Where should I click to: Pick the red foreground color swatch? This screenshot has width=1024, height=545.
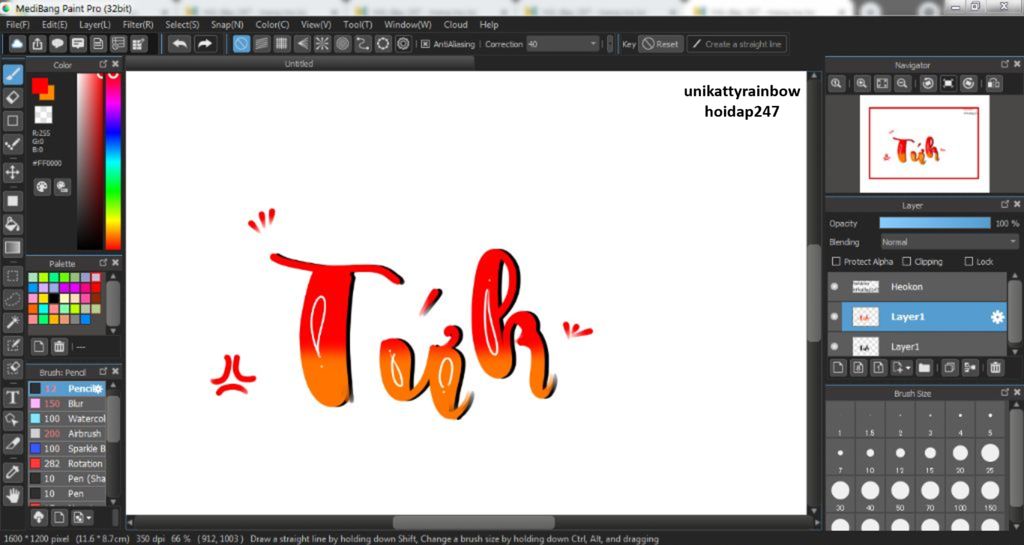click(x=40, y=86)
